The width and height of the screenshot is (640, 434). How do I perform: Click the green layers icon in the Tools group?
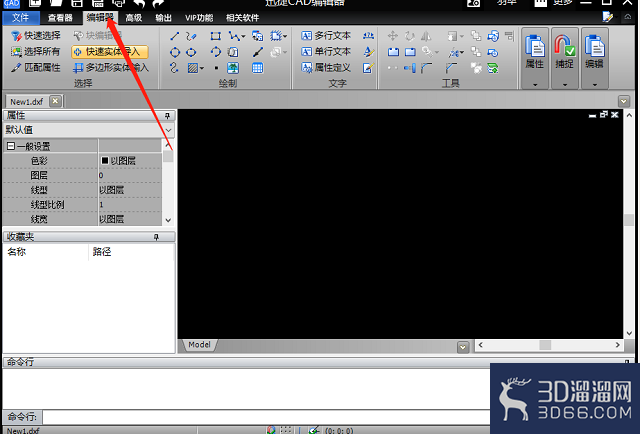point(493,68)
